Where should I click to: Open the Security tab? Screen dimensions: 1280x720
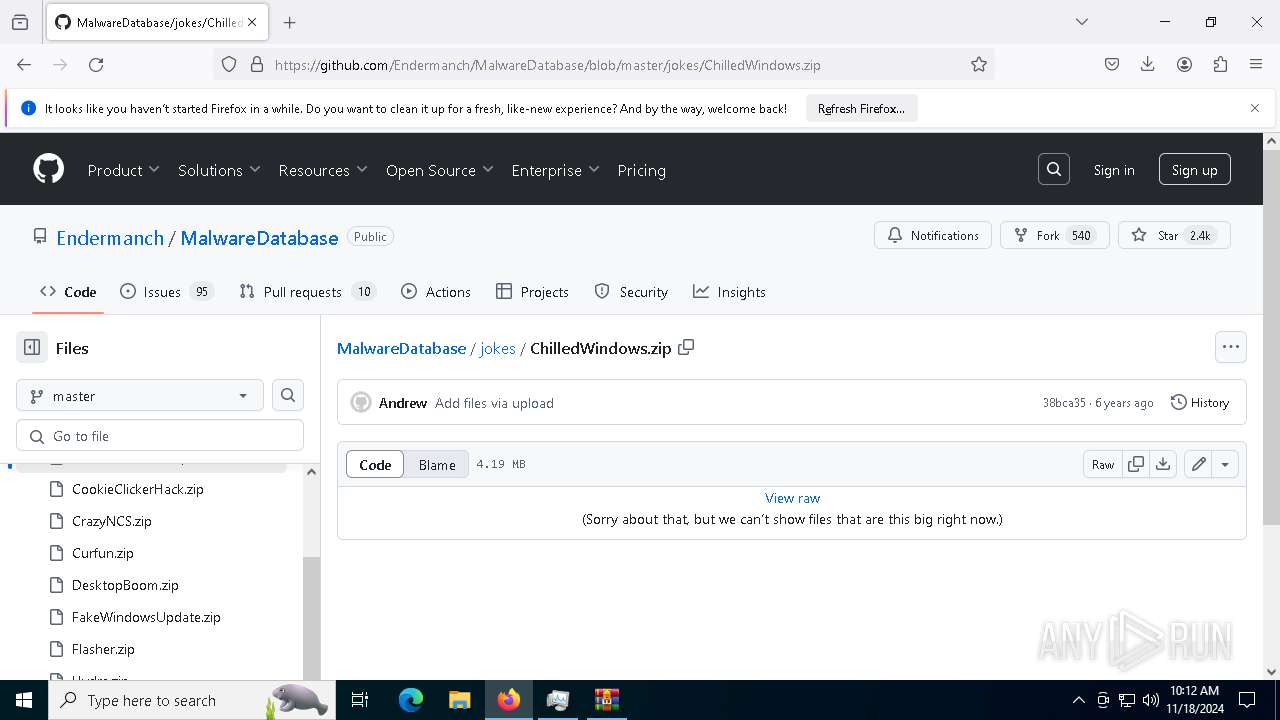coord(631,292)
